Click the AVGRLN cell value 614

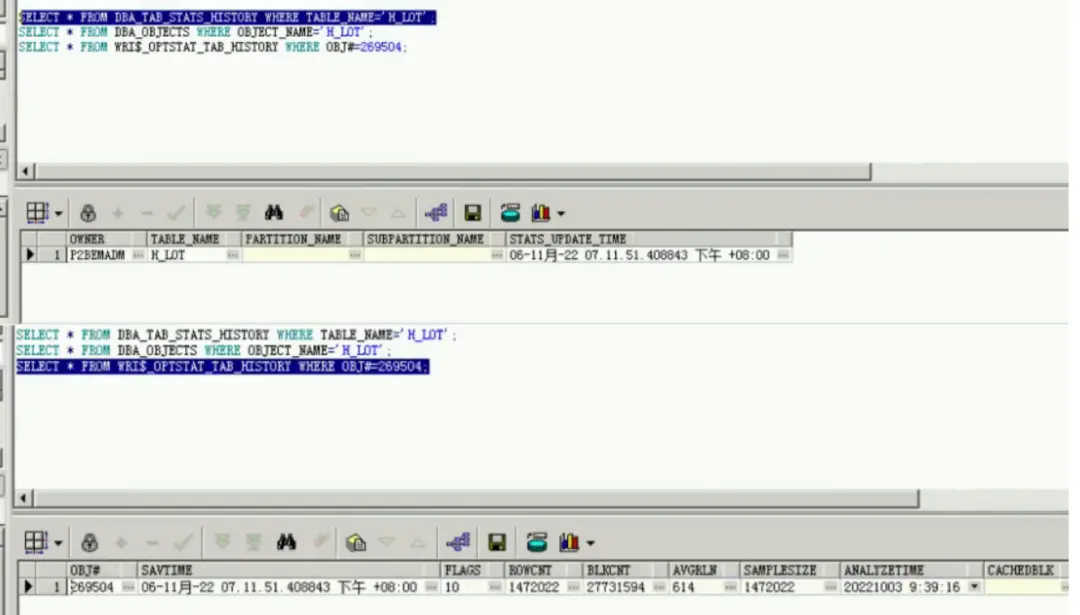pos(683,587)
